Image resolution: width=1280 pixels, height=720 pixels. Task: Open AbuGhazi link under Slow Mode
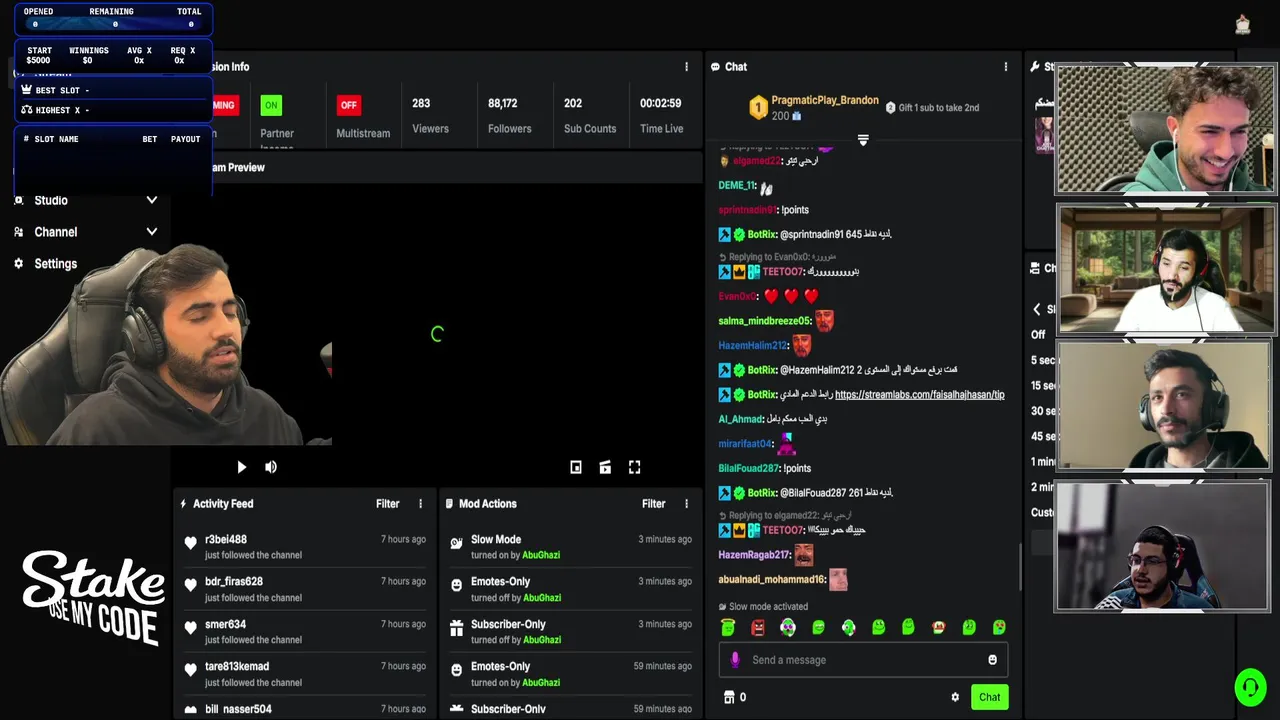coord(541,555)
